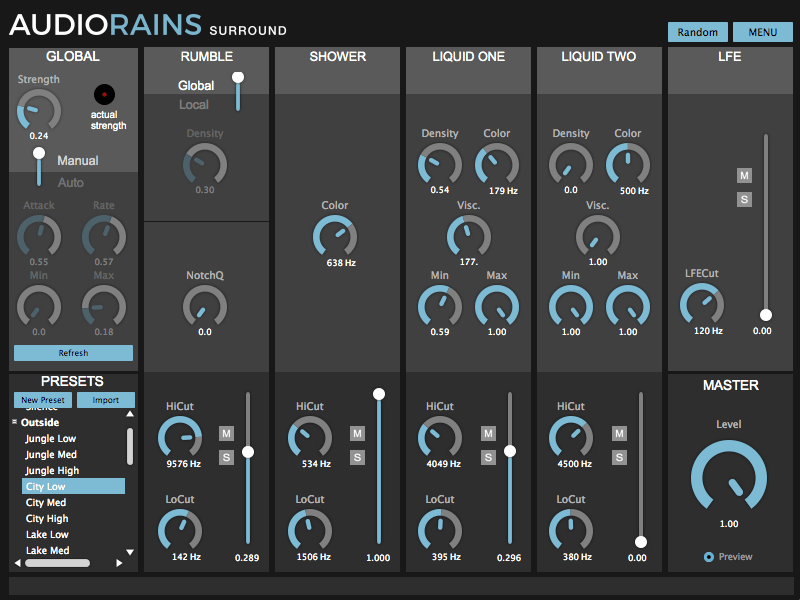
Task: Click the Liquid One level fader handle
Action: coord(510,451)
